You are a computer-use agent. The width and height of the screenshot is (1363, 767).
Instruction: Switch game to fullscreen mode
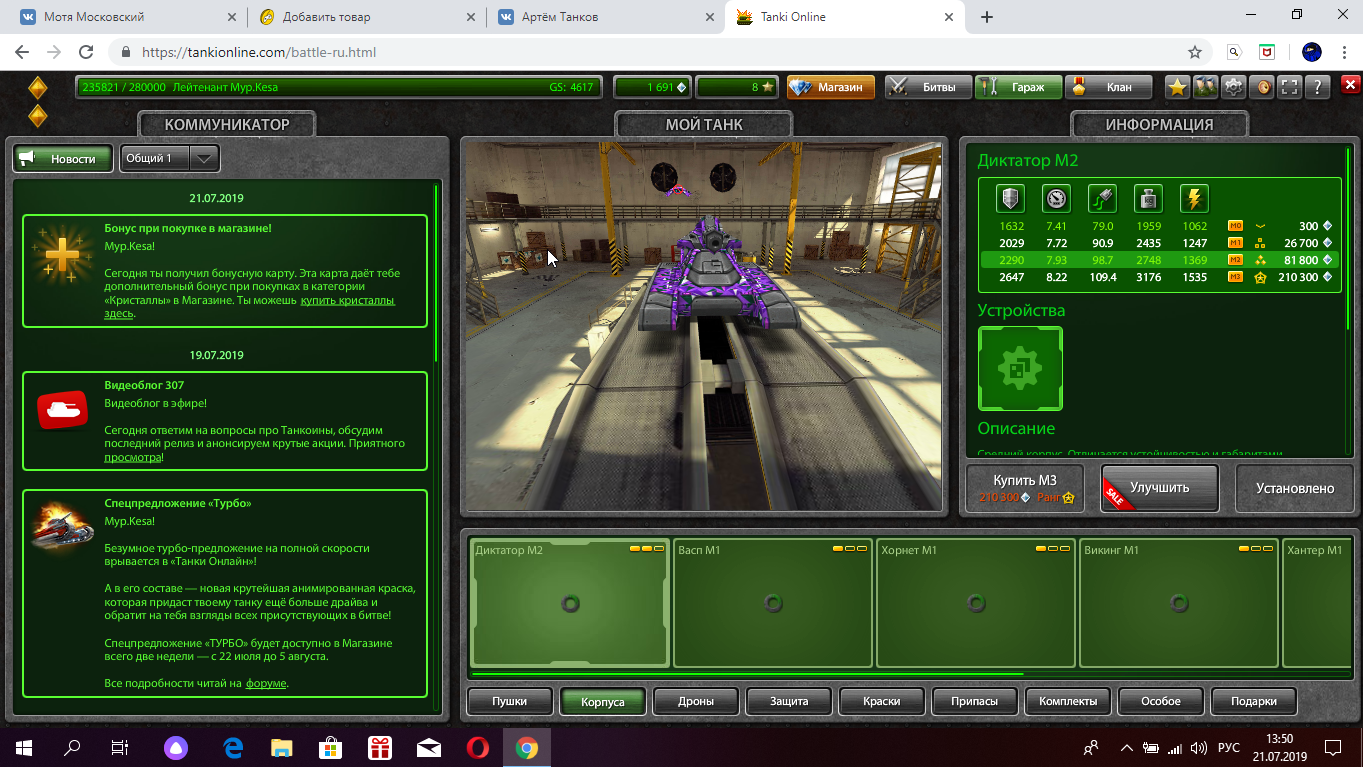point(1291,87)
